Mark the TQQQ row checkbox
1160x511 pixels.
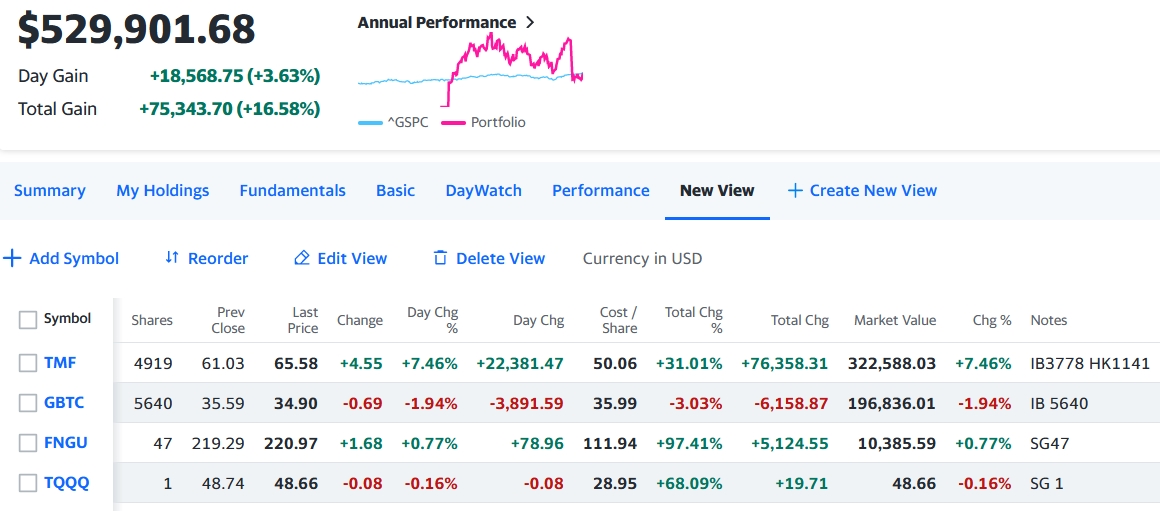[28, 483]
